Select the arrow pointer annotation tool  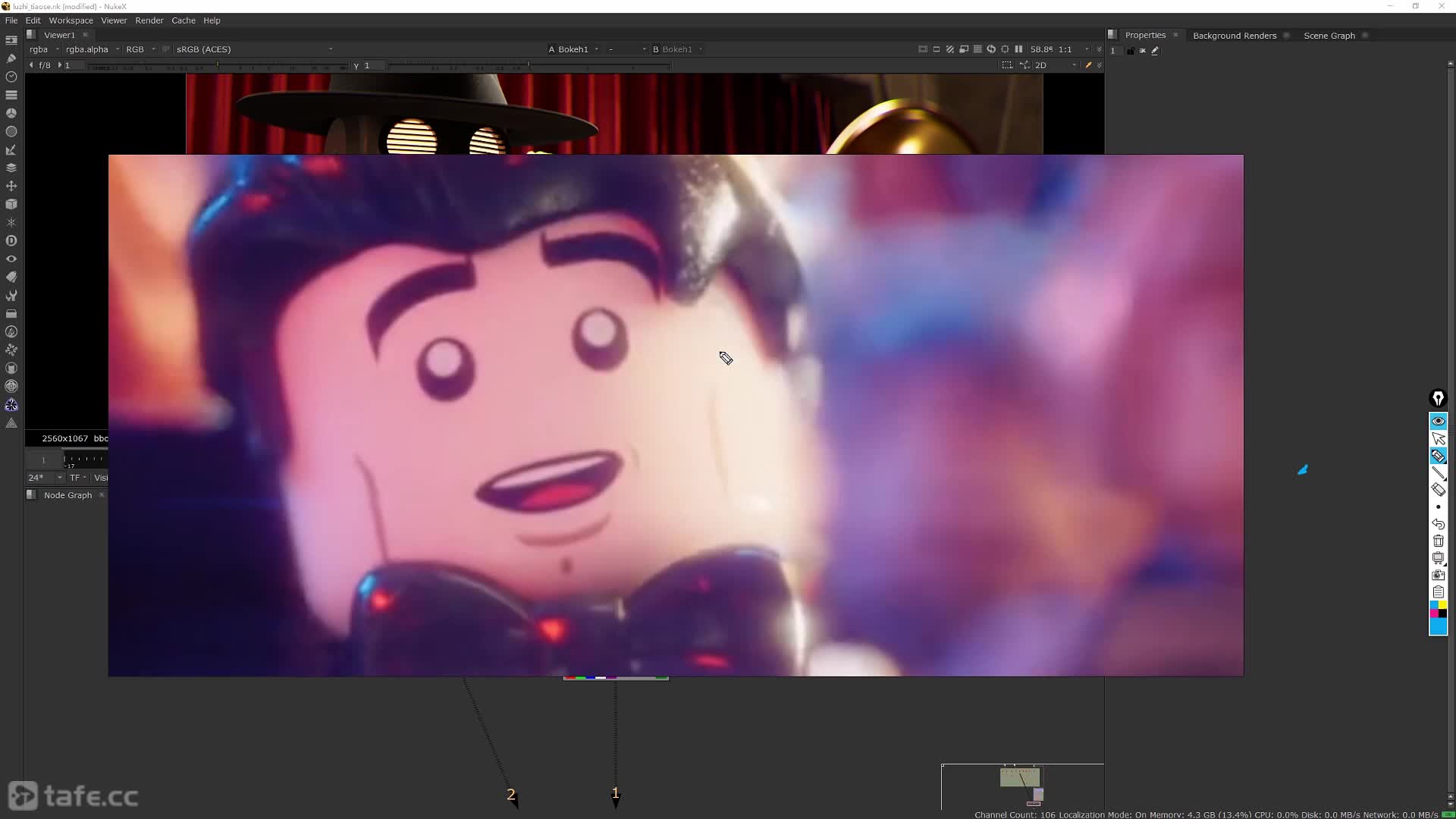click(x=1438, y=438)
